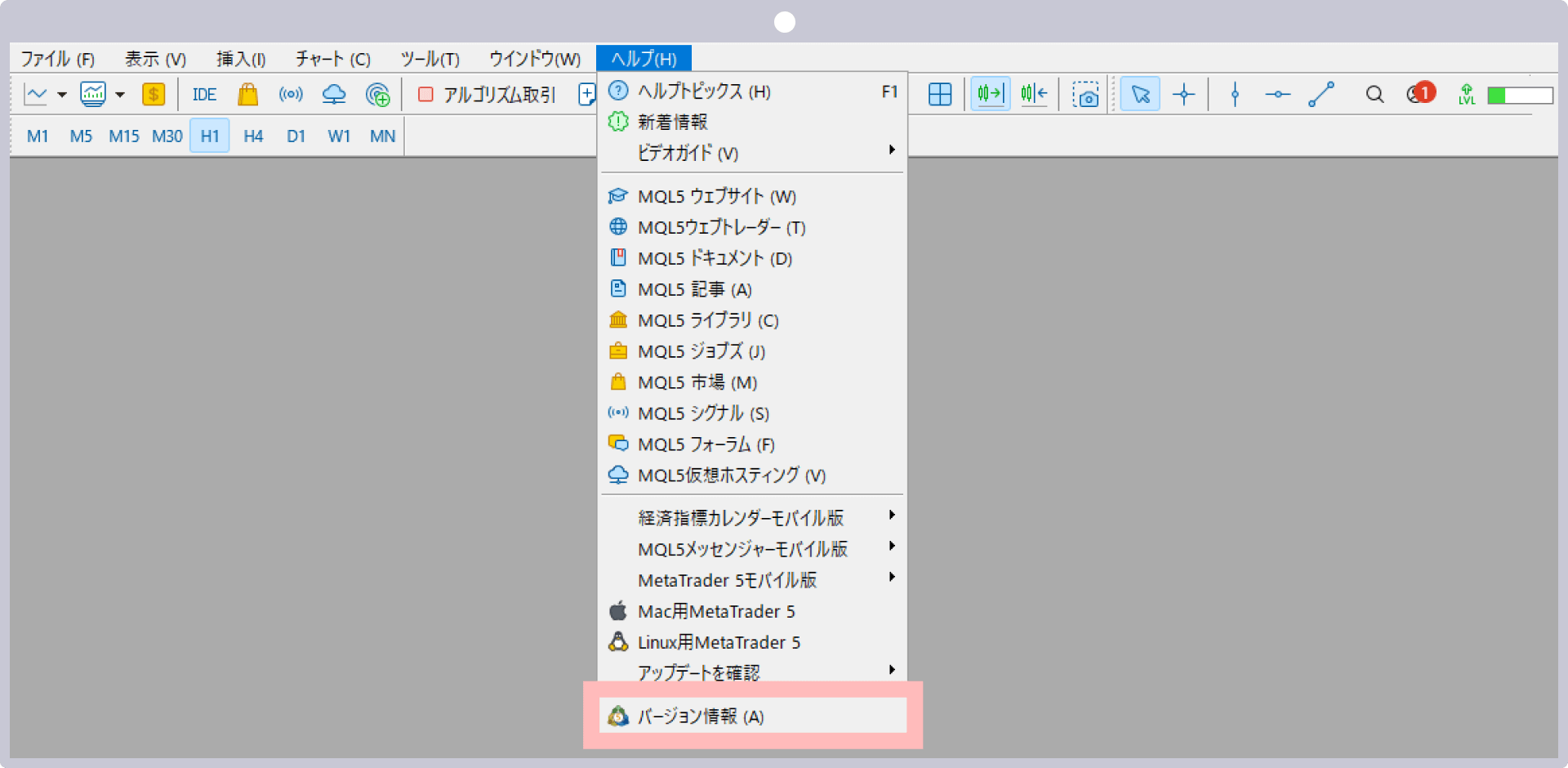This screenshot has width=1568, height=768.
Task: Open MQL5 ドキュメント (D)
Action: tap(752, 258)
